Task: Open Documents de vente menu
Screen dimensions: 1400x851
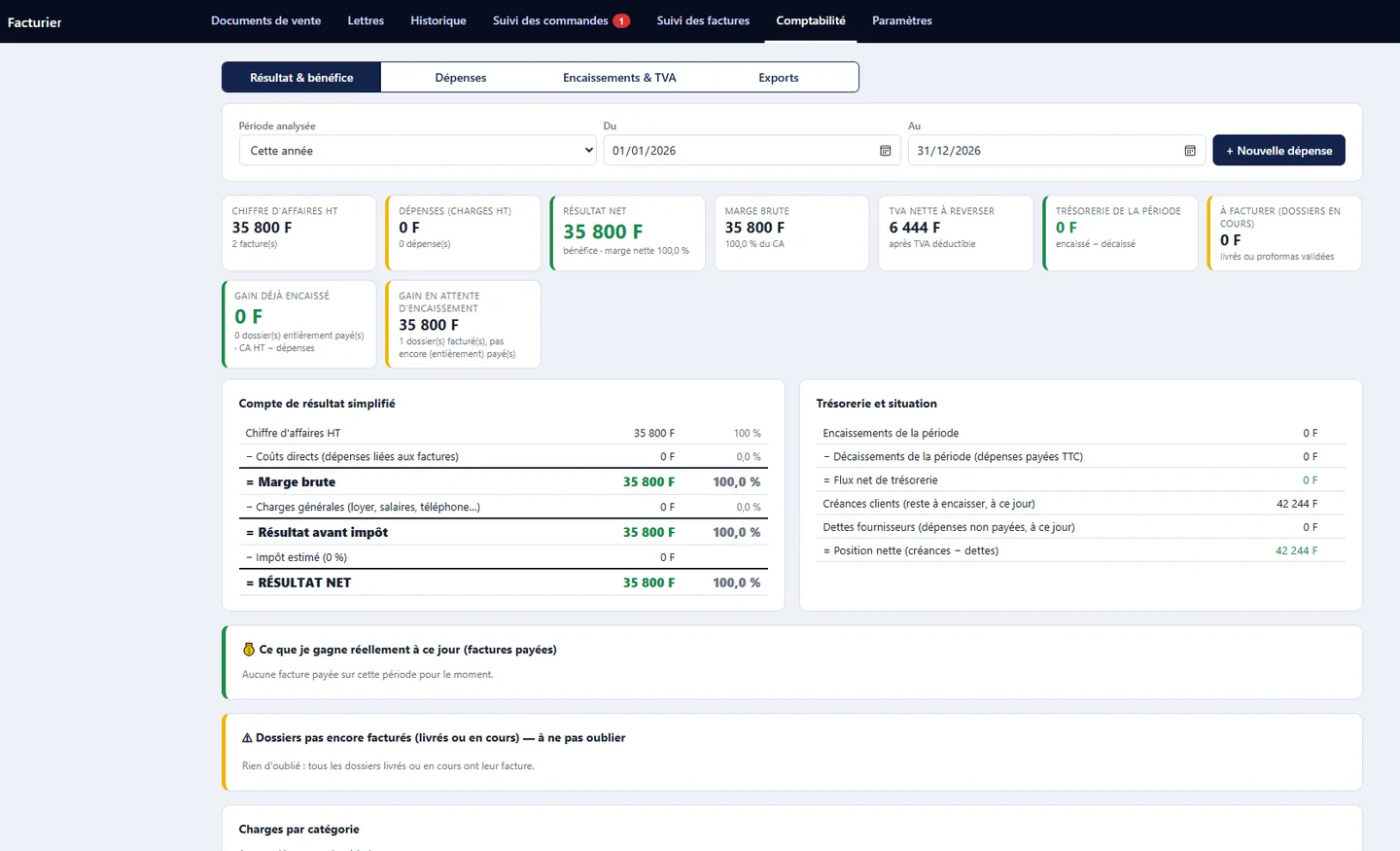Action: [x=265, y=20]
